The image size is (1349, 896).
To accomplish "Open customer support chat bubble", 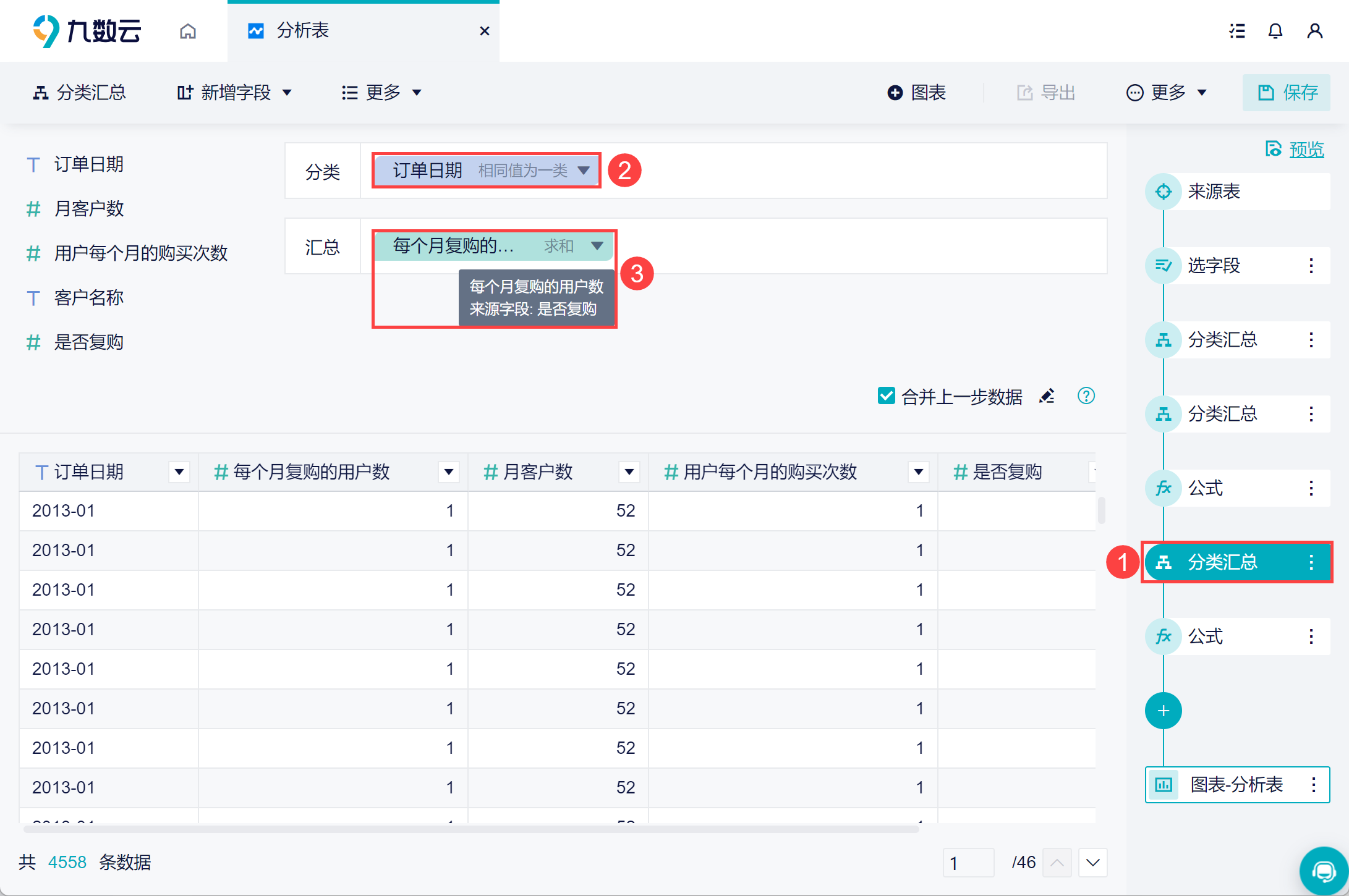I will (x=1324, y=871).
